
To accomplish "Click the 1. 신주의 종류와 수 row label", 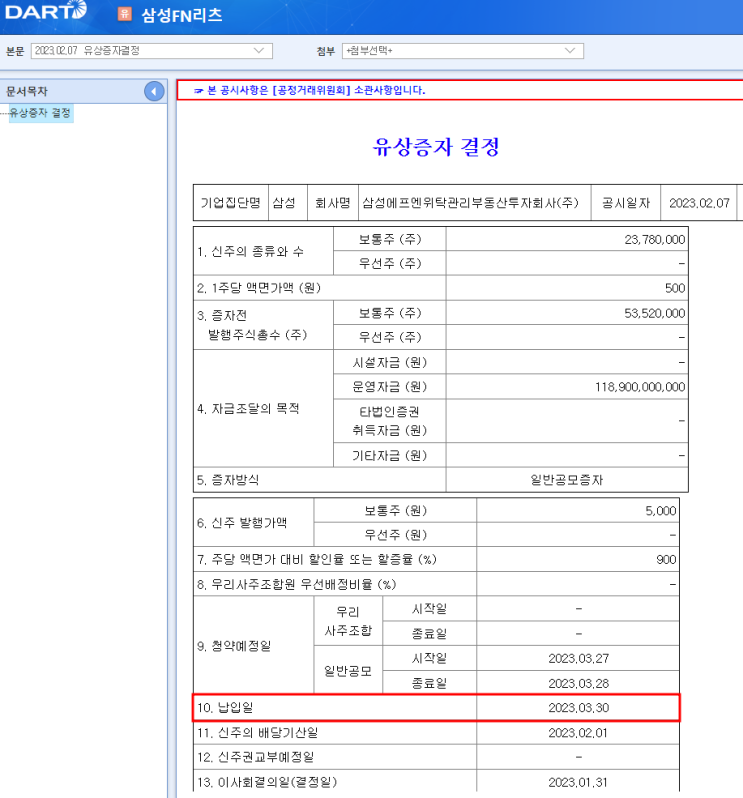I will (x=250, y=251).
